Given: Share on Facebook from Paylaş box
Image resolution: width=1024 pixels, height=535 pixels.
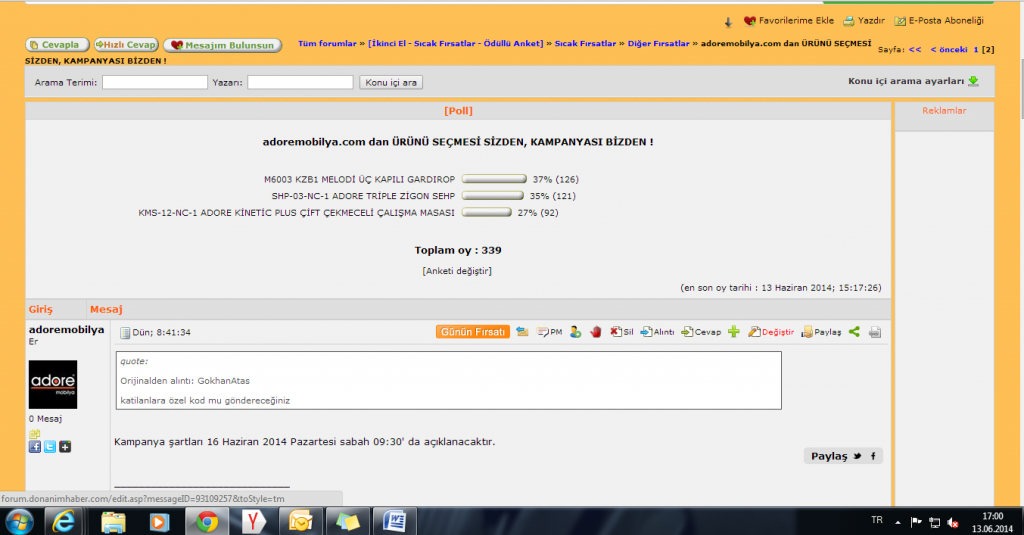Looking at the screenshot, I should click(873, 456).
